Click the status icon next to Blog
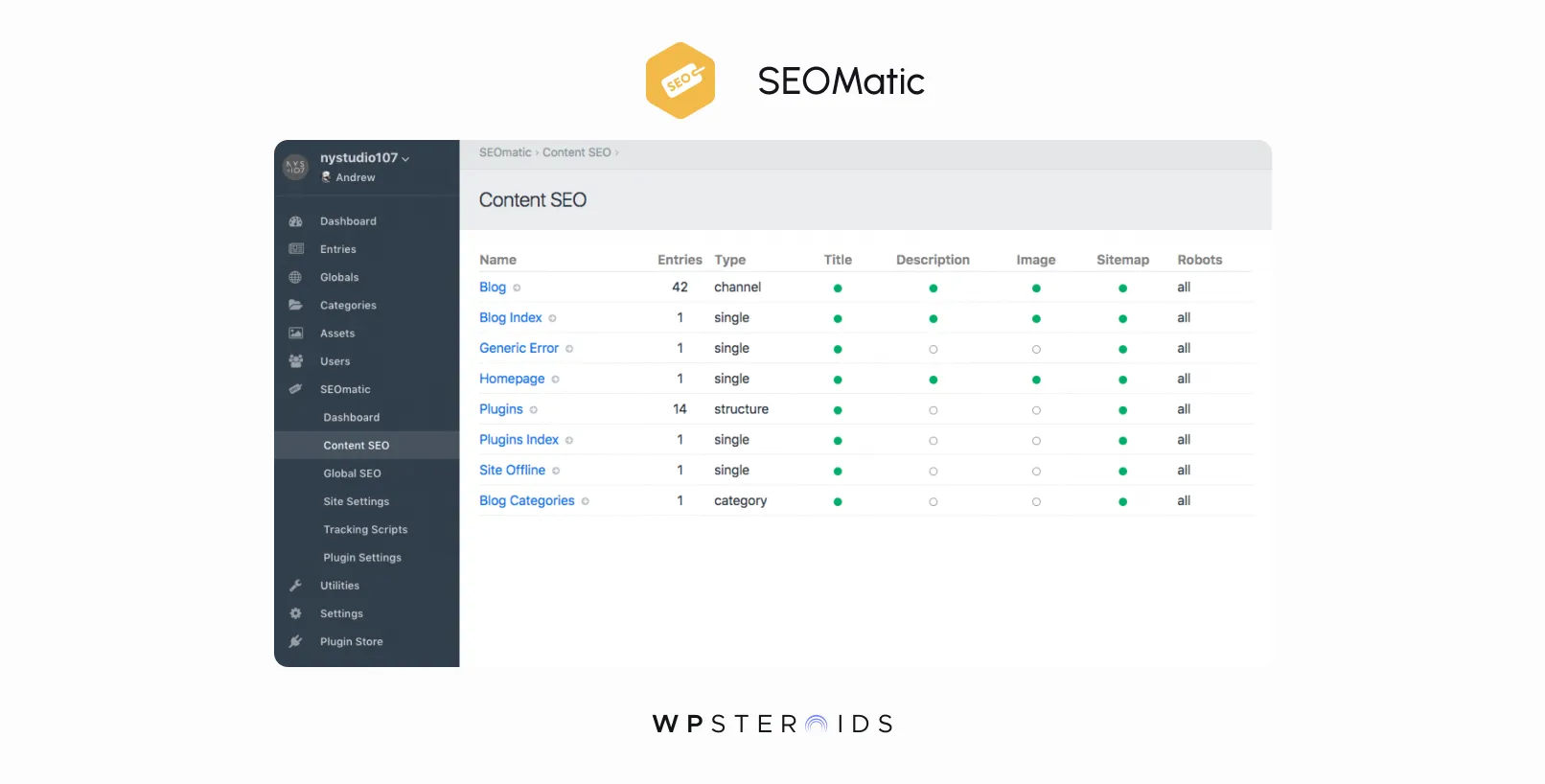The height and width of the screenshot is (784, 1545). tap(517, 288)
